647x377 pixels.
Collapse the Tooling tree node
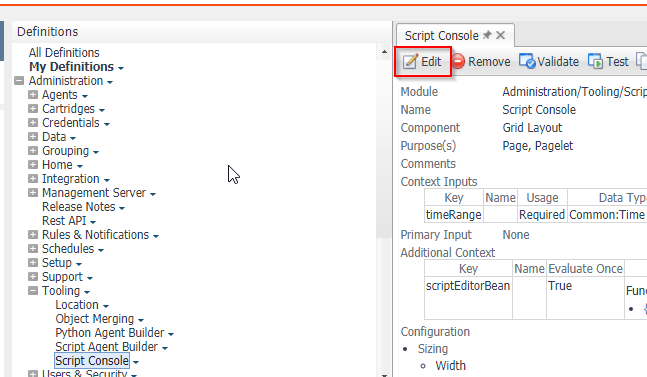(x=33, y=291)
